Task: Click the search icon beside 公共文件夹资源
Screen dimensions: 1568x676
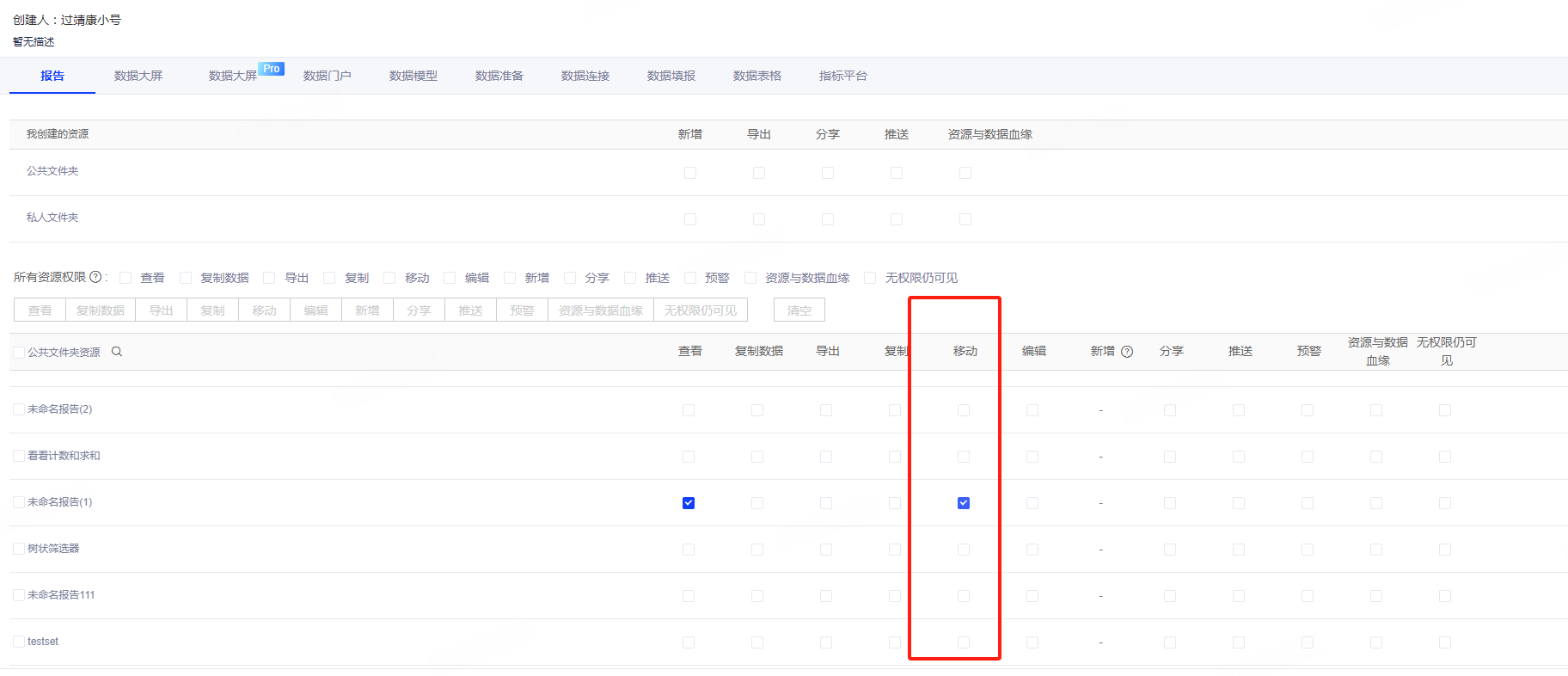Action: 117,352
